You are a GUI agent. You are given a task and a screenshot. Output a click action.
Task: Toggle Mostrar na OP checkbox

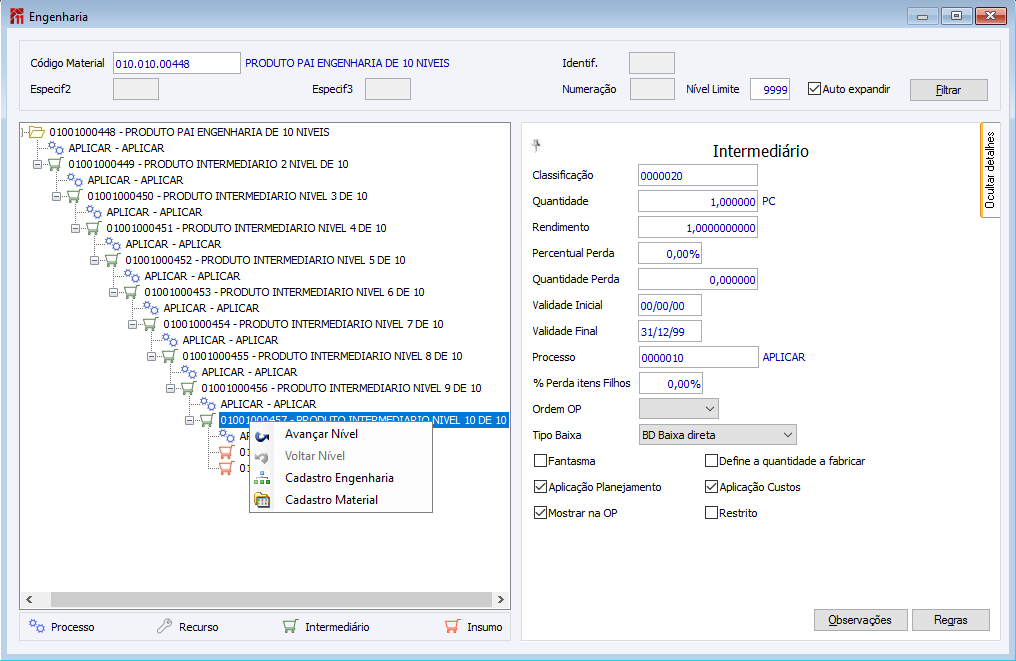click(x=540, y=513)
